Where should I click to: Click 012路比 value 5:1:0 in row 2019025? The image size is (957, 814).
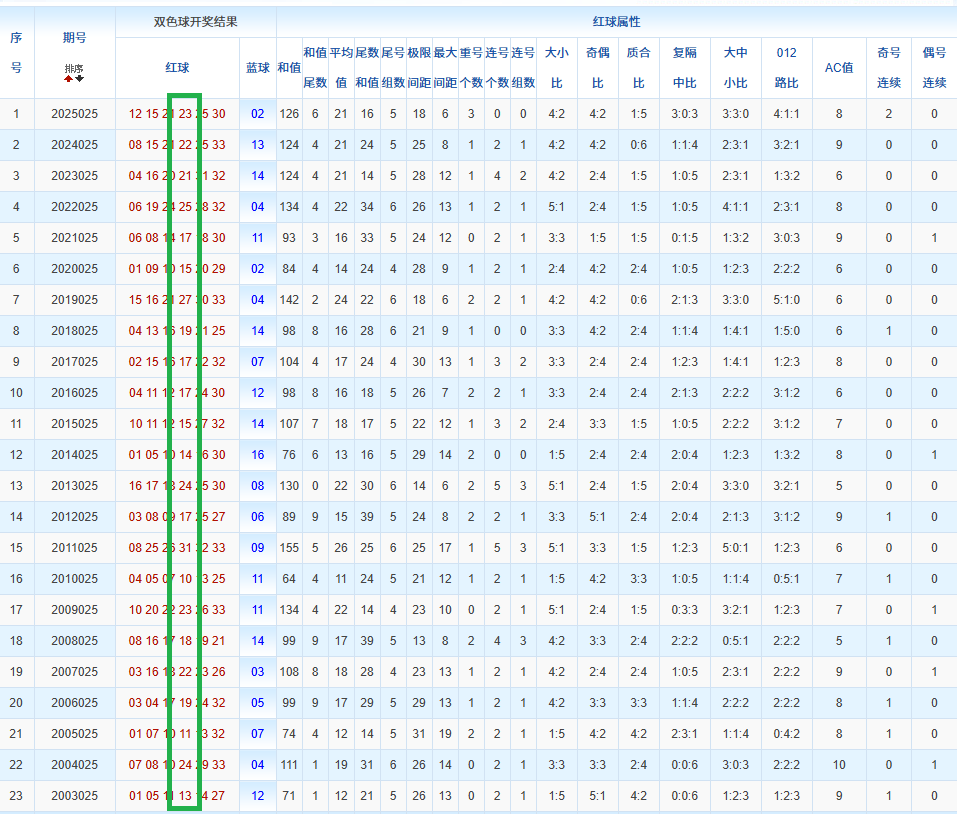pyautogui.click(x=787, y=300)
